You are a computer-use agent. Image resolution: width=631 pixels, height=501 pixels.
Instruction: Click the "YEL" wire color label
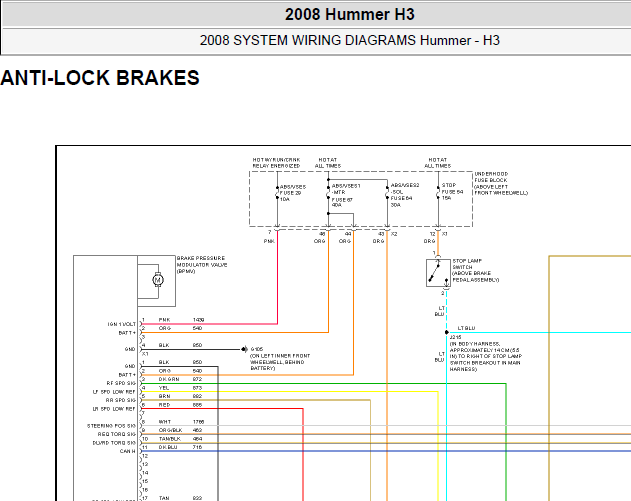pos(164,388)
